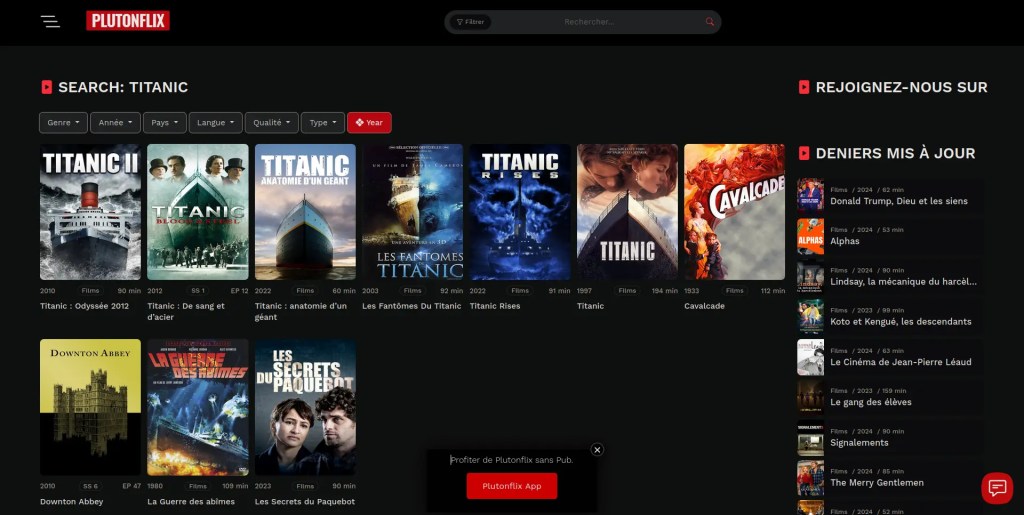Click the red Year sort button
Viewport: 1024px width, 515px height.
pos(369,123)
